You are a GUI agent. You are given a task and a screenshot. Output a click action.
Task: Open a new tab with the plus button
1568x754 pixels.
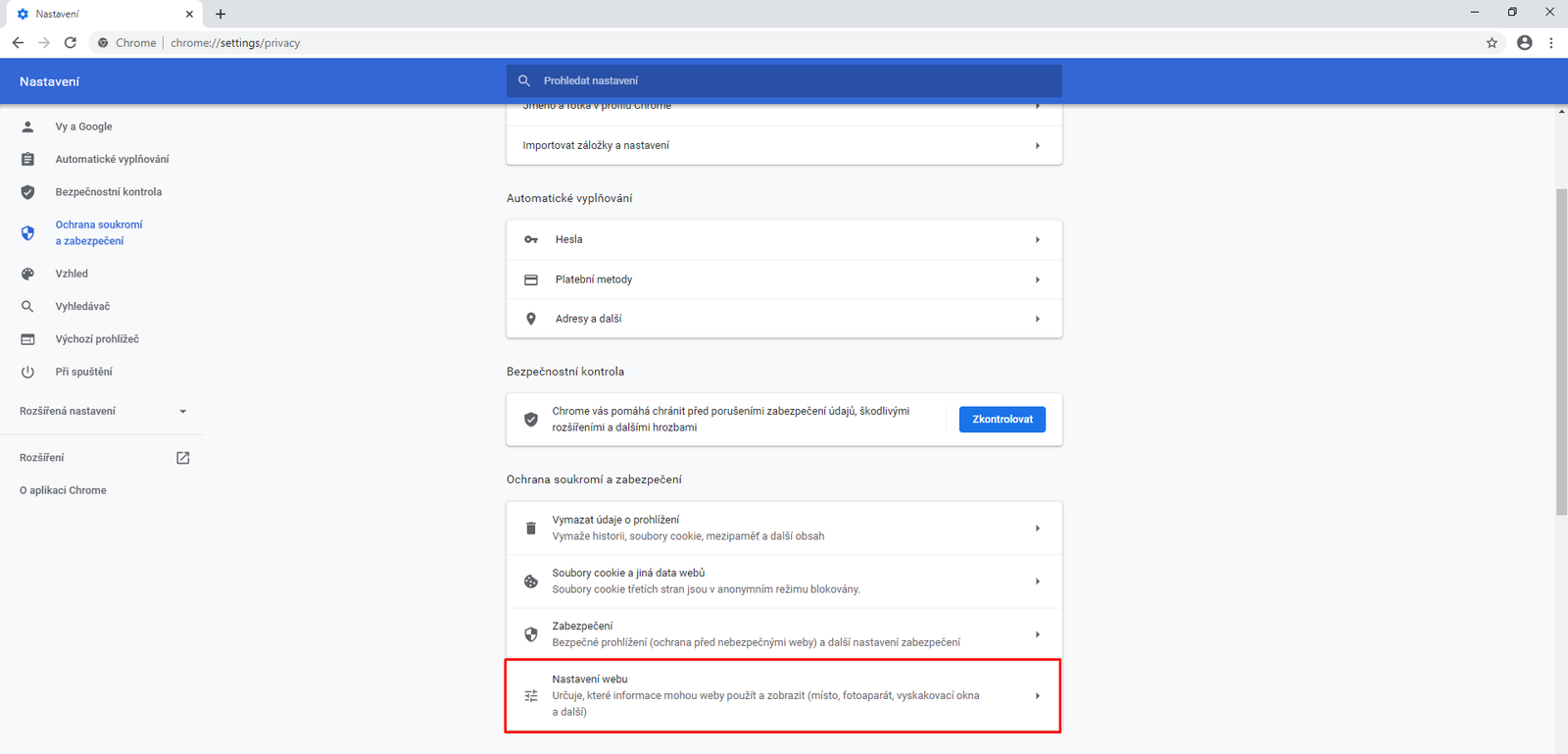coord(220,14)
